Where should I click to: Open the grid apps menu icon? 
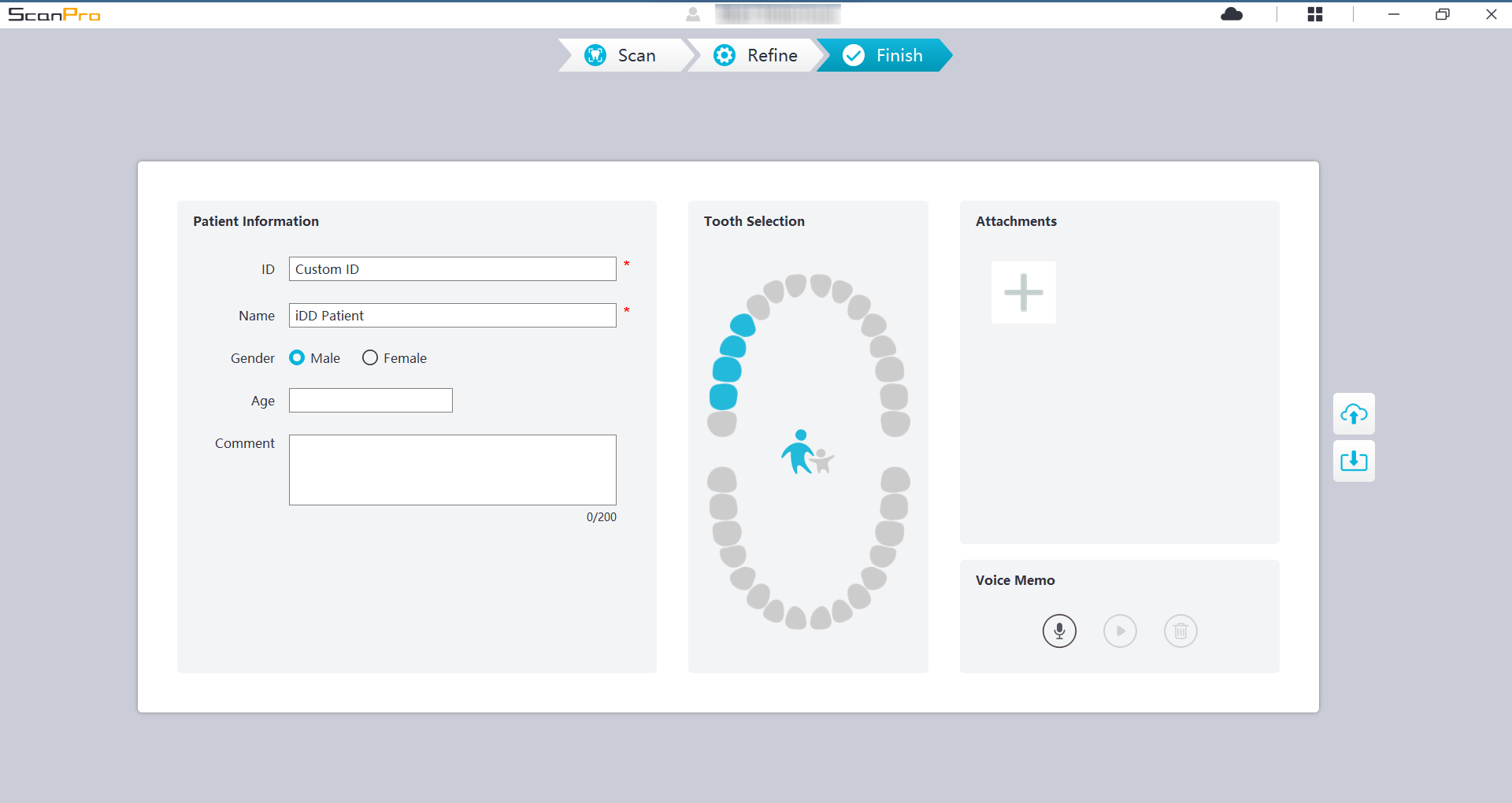click(1315, 14)
